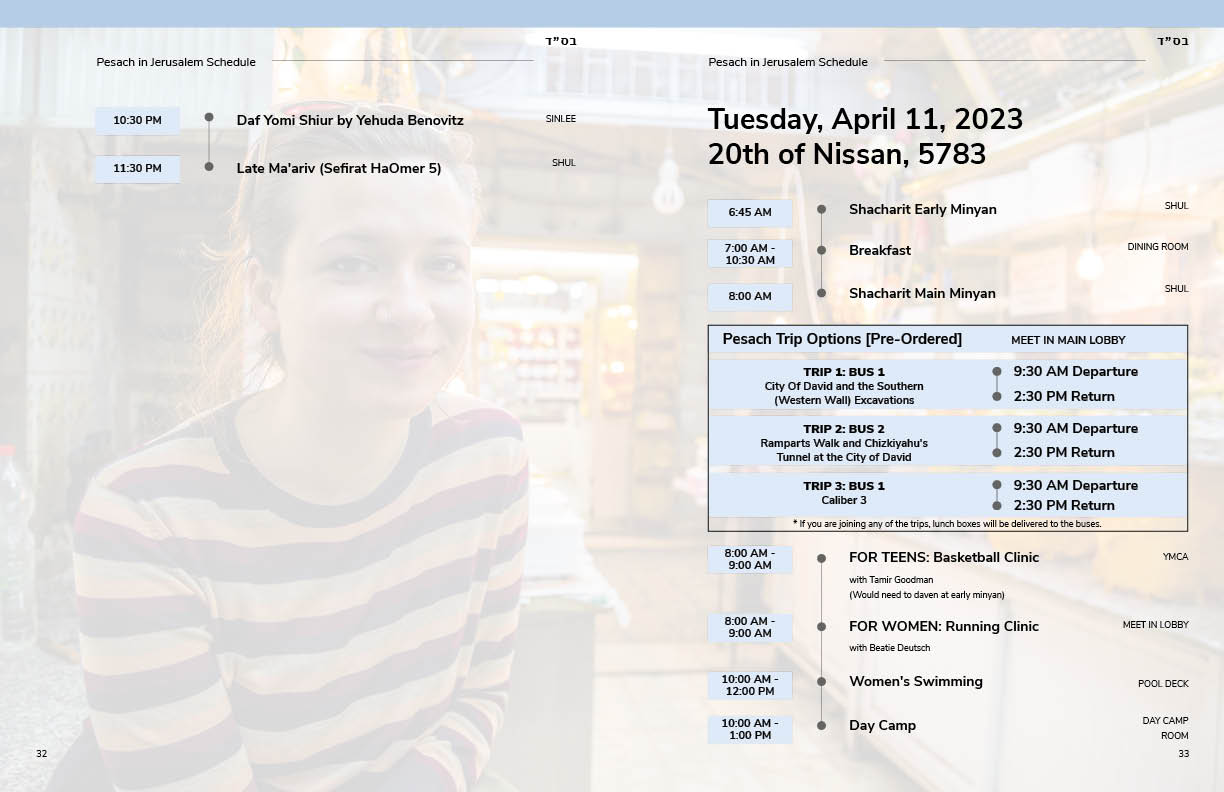Click the "YMCA" location label

pos(1175,557)
